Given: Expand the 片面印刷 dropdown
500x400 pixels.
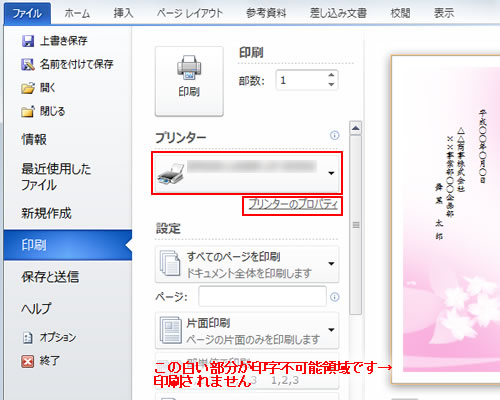Looking at the screenshot, I should [x=331, y=330].
